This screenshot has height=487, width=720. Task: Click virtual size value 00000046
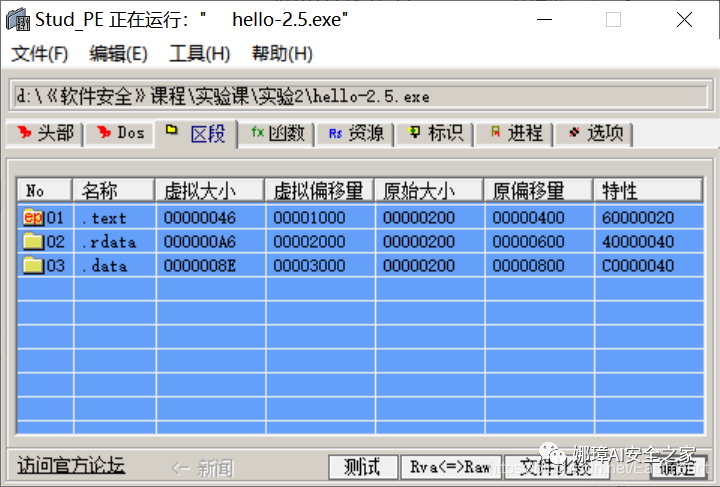coord(200,218)
